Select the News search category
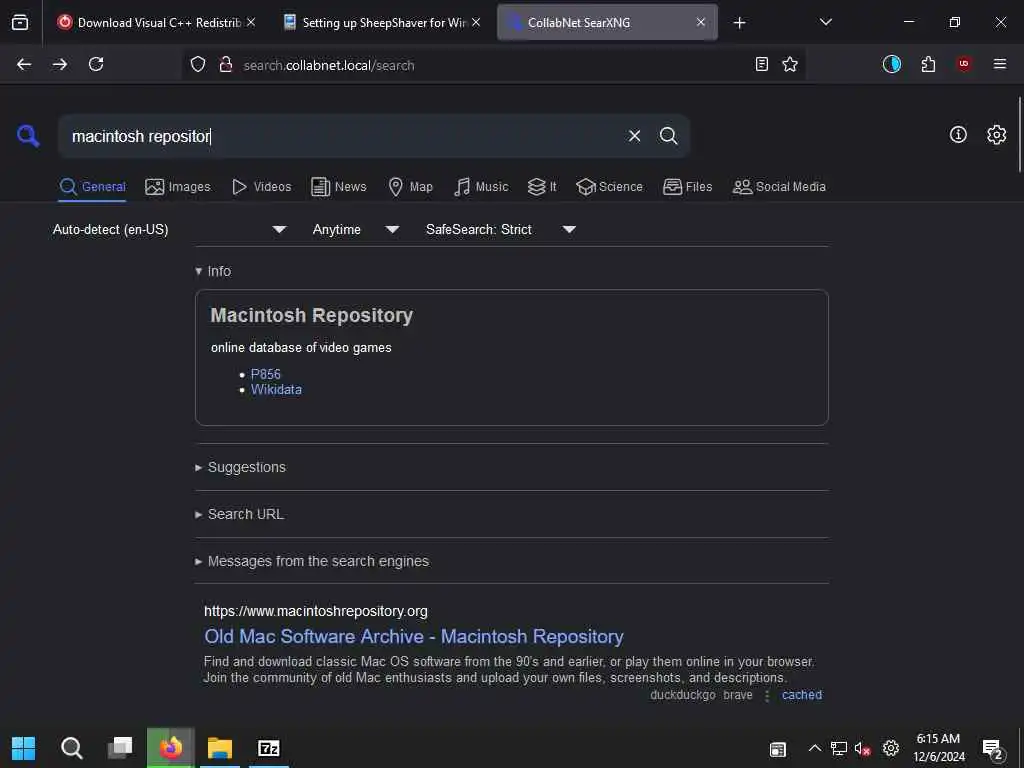 coord(339,187)
